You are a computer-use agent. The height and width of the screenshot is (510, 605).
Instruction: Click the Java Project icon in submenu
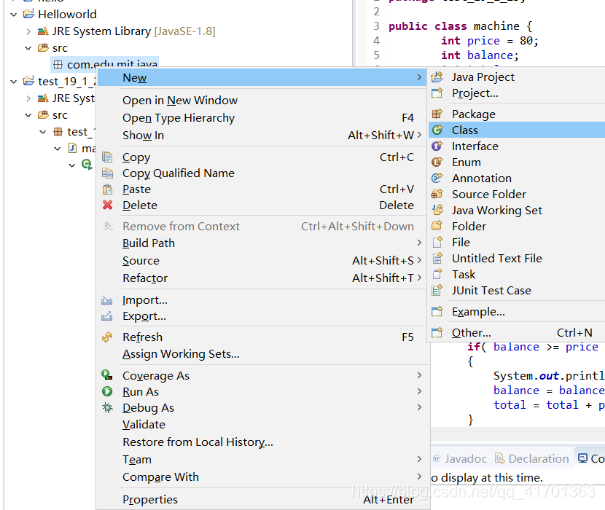(437, 77)
